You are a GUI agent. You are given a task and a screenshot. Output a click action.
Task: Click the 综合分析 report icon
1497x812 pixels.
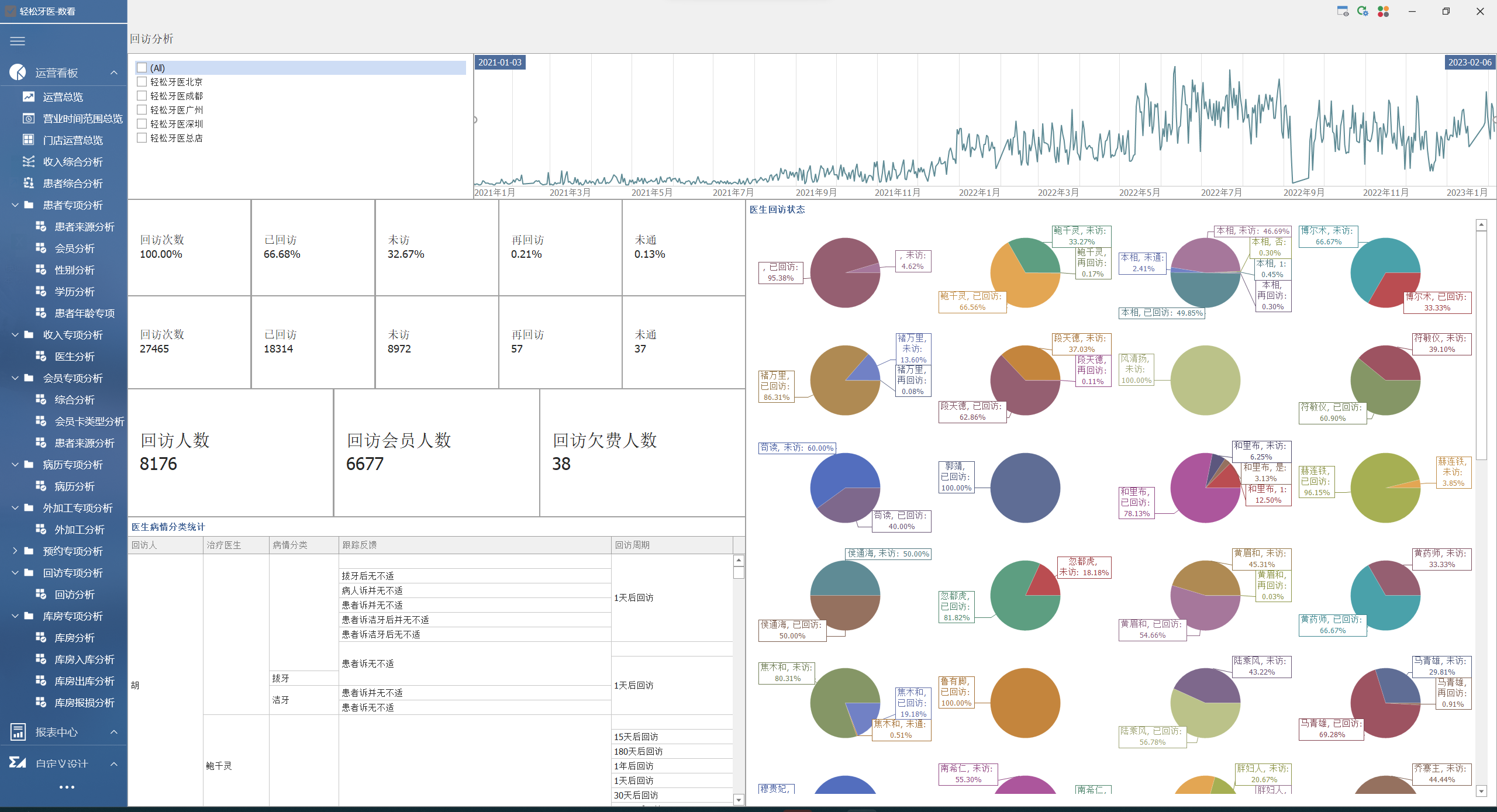[x=41, y=399]
